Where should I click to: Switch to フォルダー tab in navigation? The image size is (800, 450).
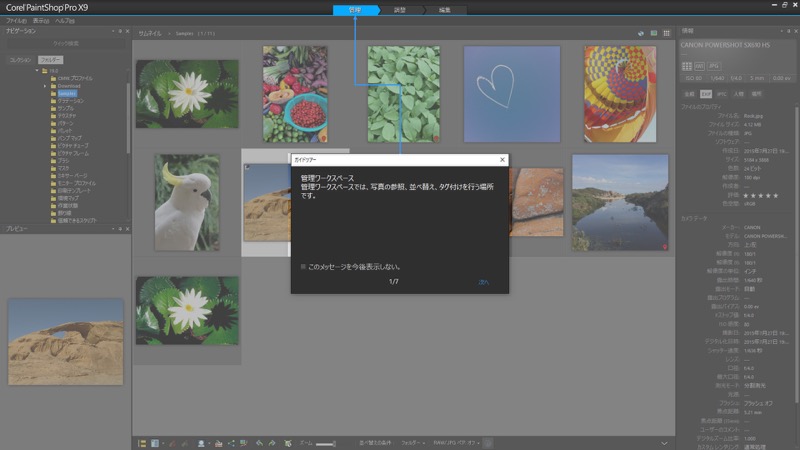point(51,60)
